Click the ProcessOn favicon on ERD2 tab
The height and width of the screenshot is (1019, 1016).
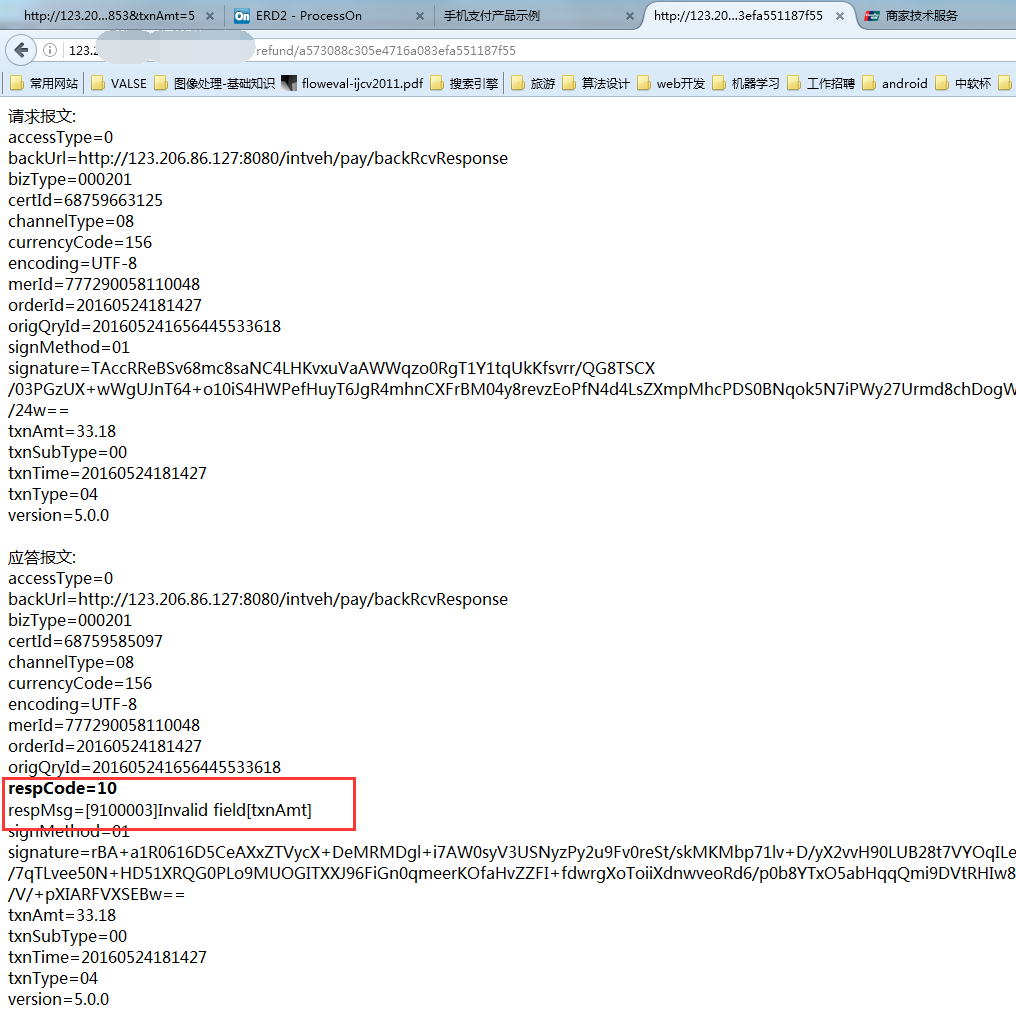[242, 16]
